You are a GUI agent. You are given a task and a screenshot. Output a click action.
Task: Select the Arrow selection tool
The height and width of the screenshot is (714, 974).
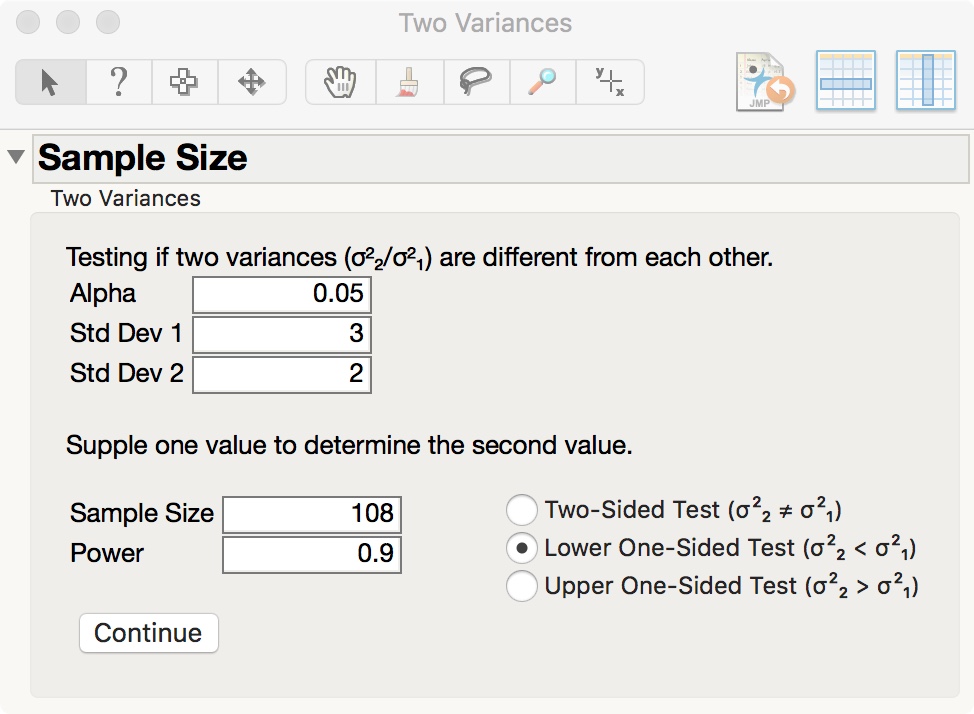pyautogui.click(x=50, y=82)
